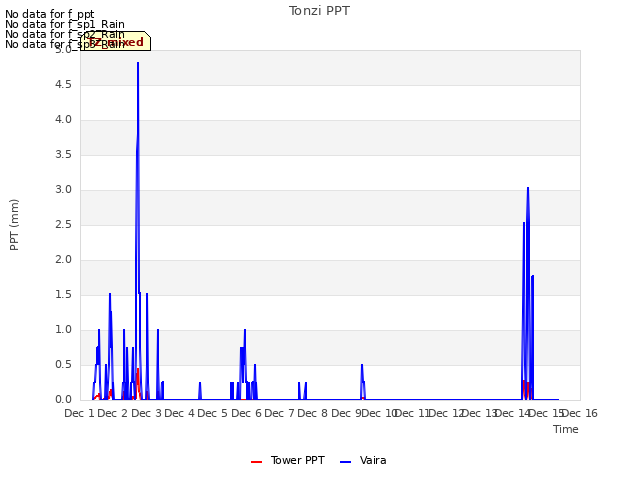Click the Vaira peak at 3.0 mm on Dec 14
This screenshot has width=640, height=480.
point(528,188)
